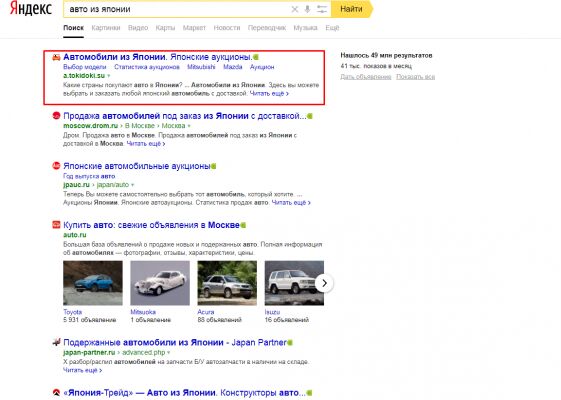
Task: Click japan-partner.ru green URL
Action: click(89, 353)
